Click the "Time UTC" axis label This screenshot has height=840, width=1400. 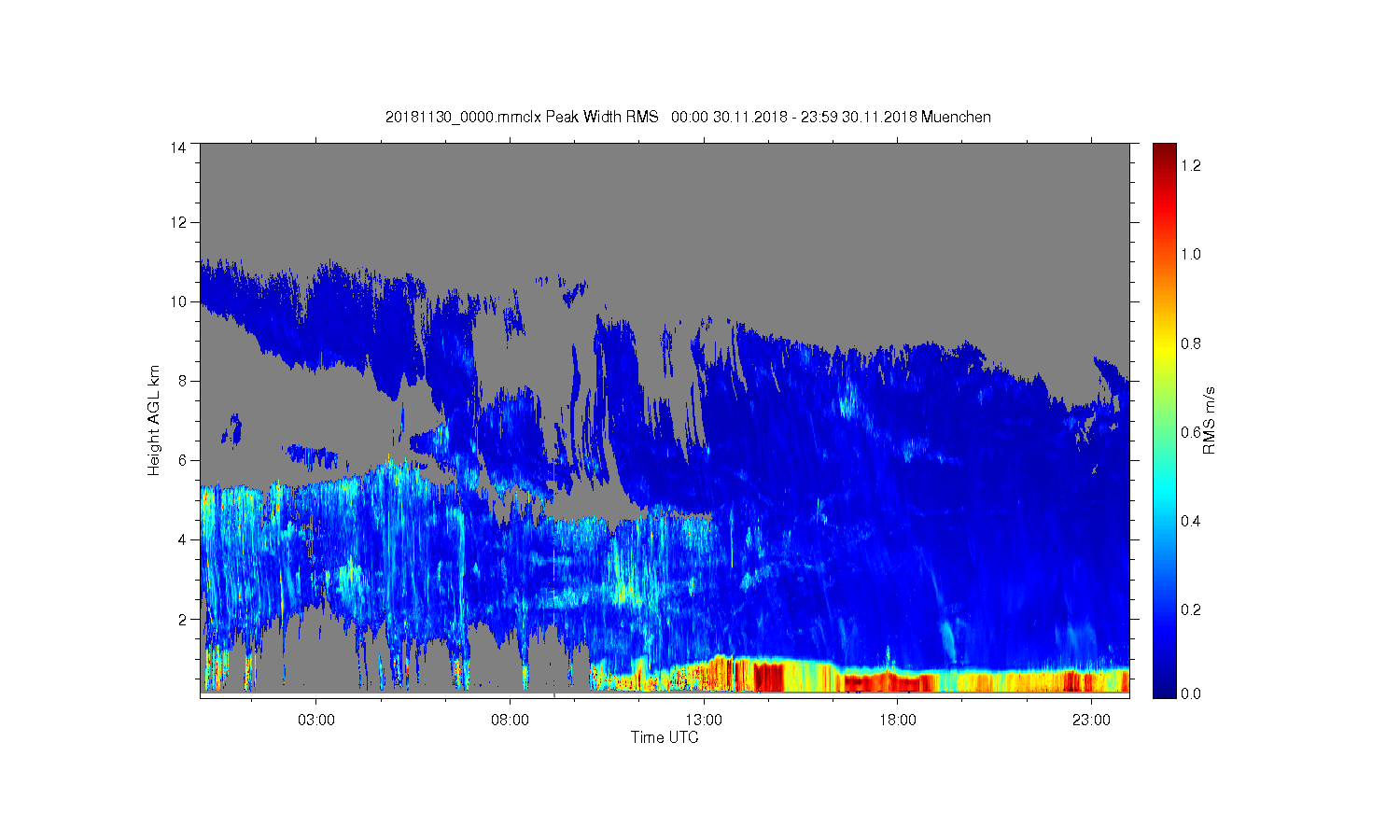tap(665, 737)
